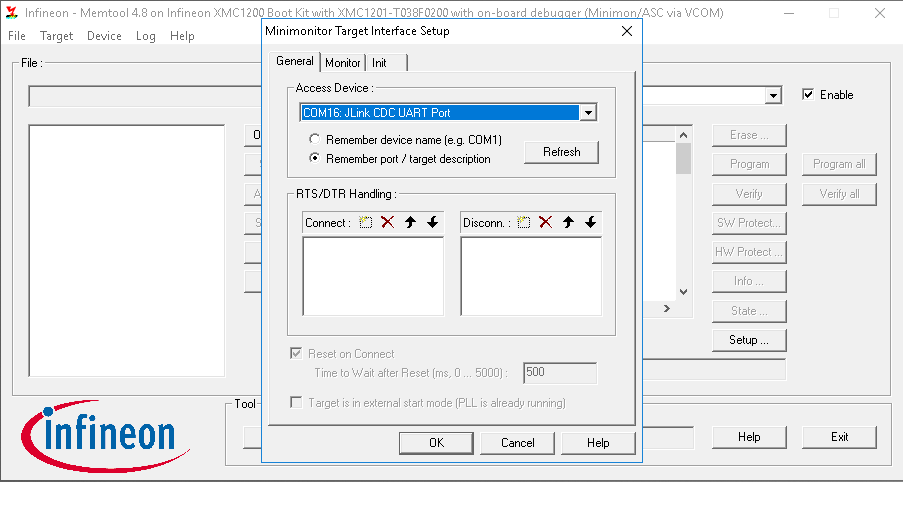
Task: Click the empty file contents list box
Action: 127,251
